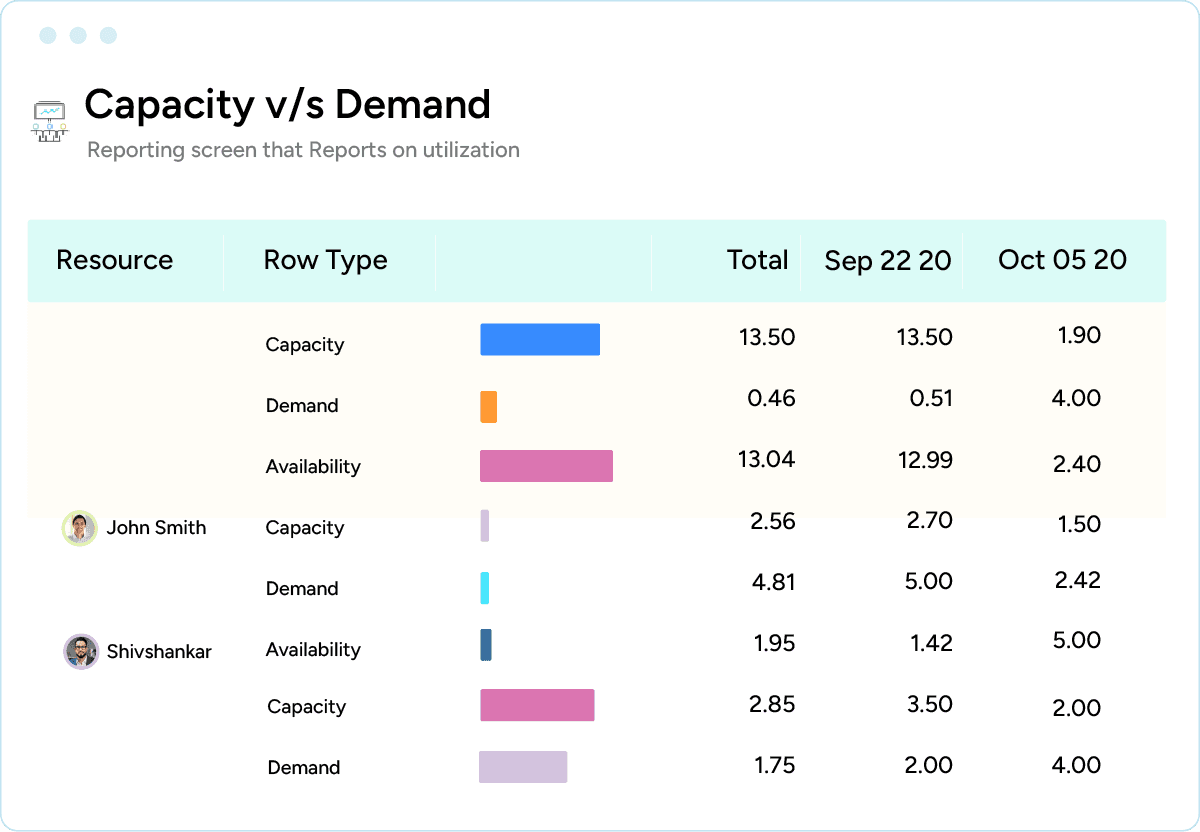Select the blue Capacity bar in the first row

point(540,339)
